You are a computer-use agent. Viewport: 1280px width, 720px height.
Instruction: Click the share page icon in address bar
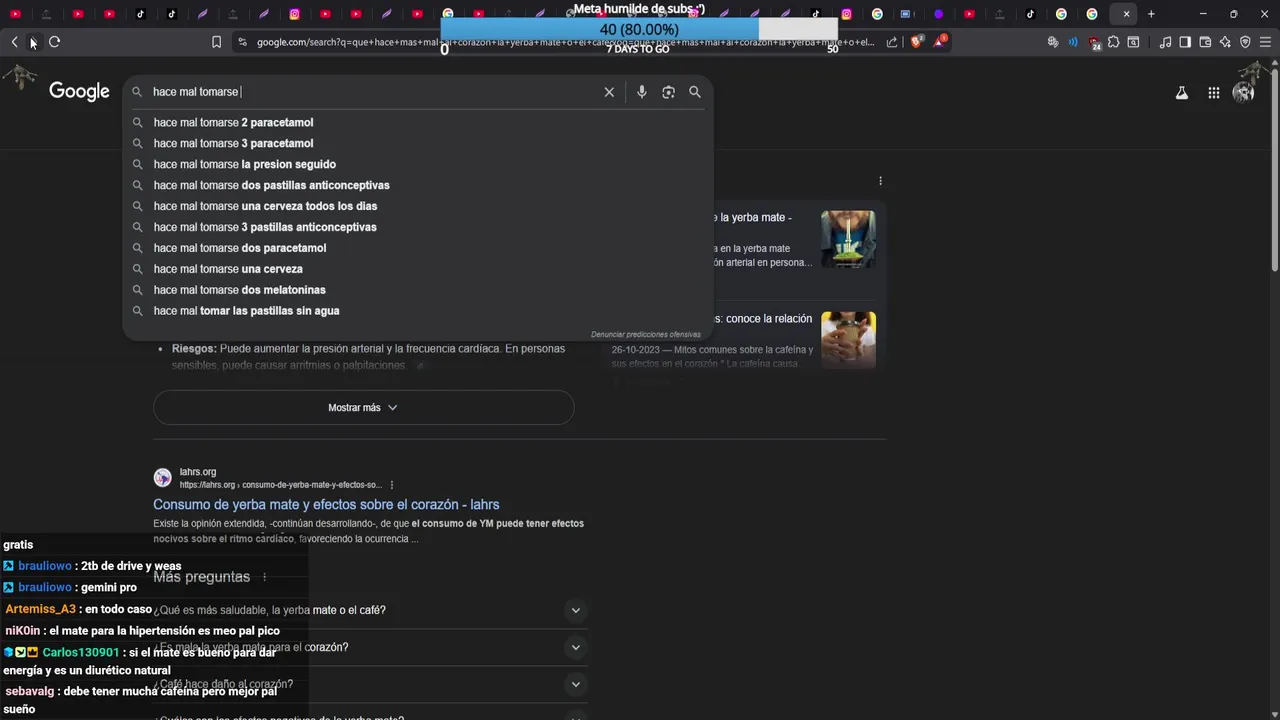point(892,42)
